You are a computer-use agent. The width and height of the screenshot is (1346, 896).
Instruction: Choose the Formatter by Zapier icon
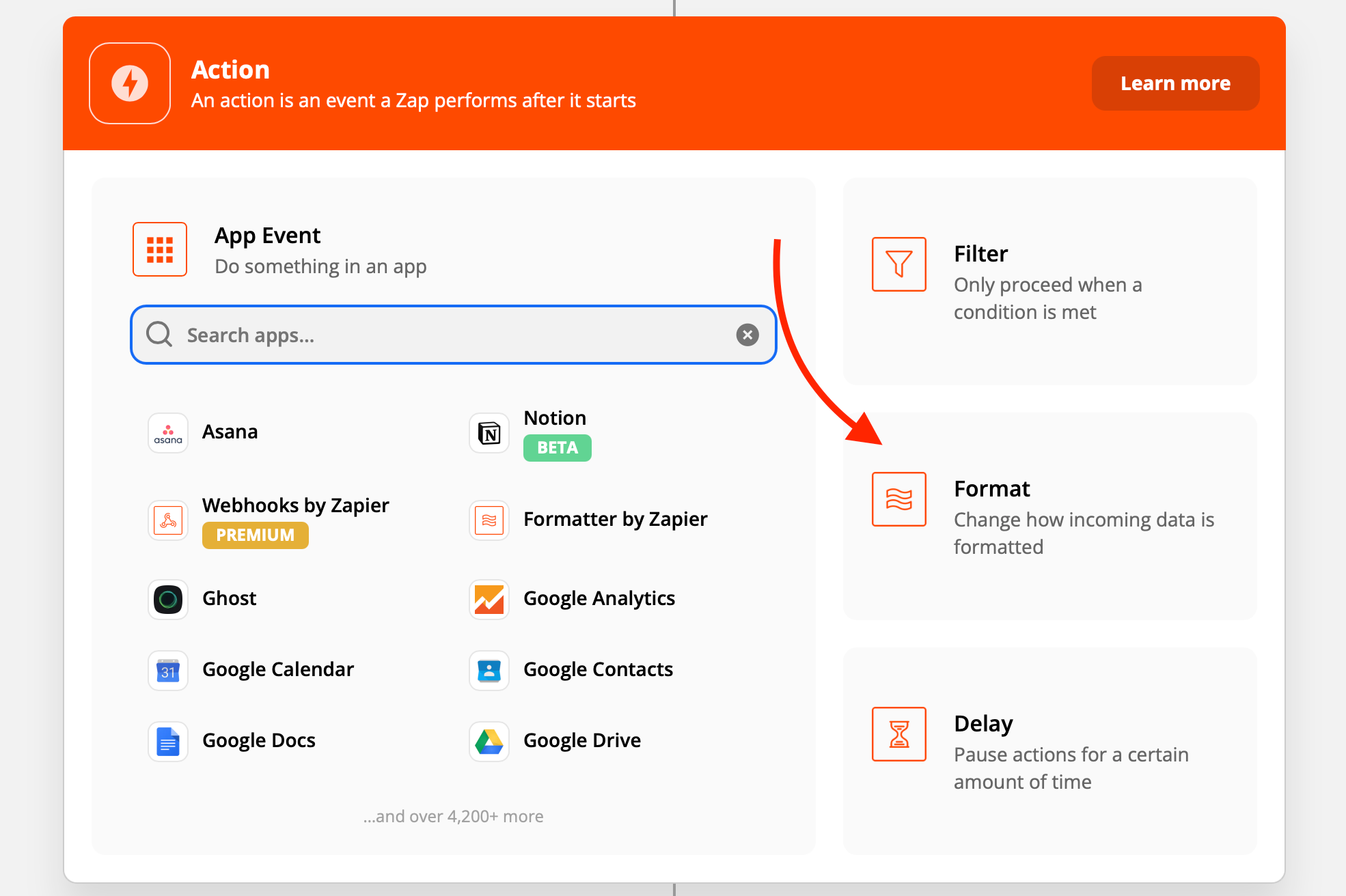[489, 520]
